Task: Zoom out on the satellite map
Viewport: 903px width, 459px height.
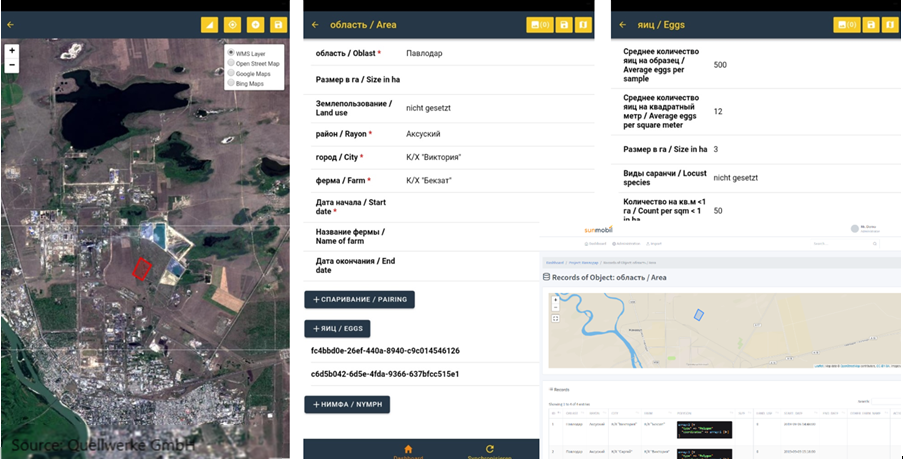Action: [x=12, y=65]
